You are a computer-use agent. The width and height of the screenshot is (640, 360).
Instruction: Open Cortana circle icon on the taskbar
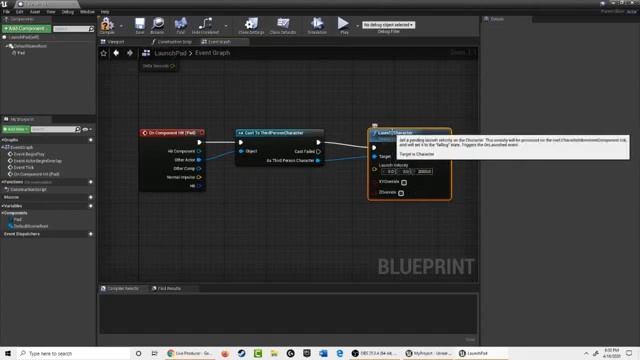138,353
